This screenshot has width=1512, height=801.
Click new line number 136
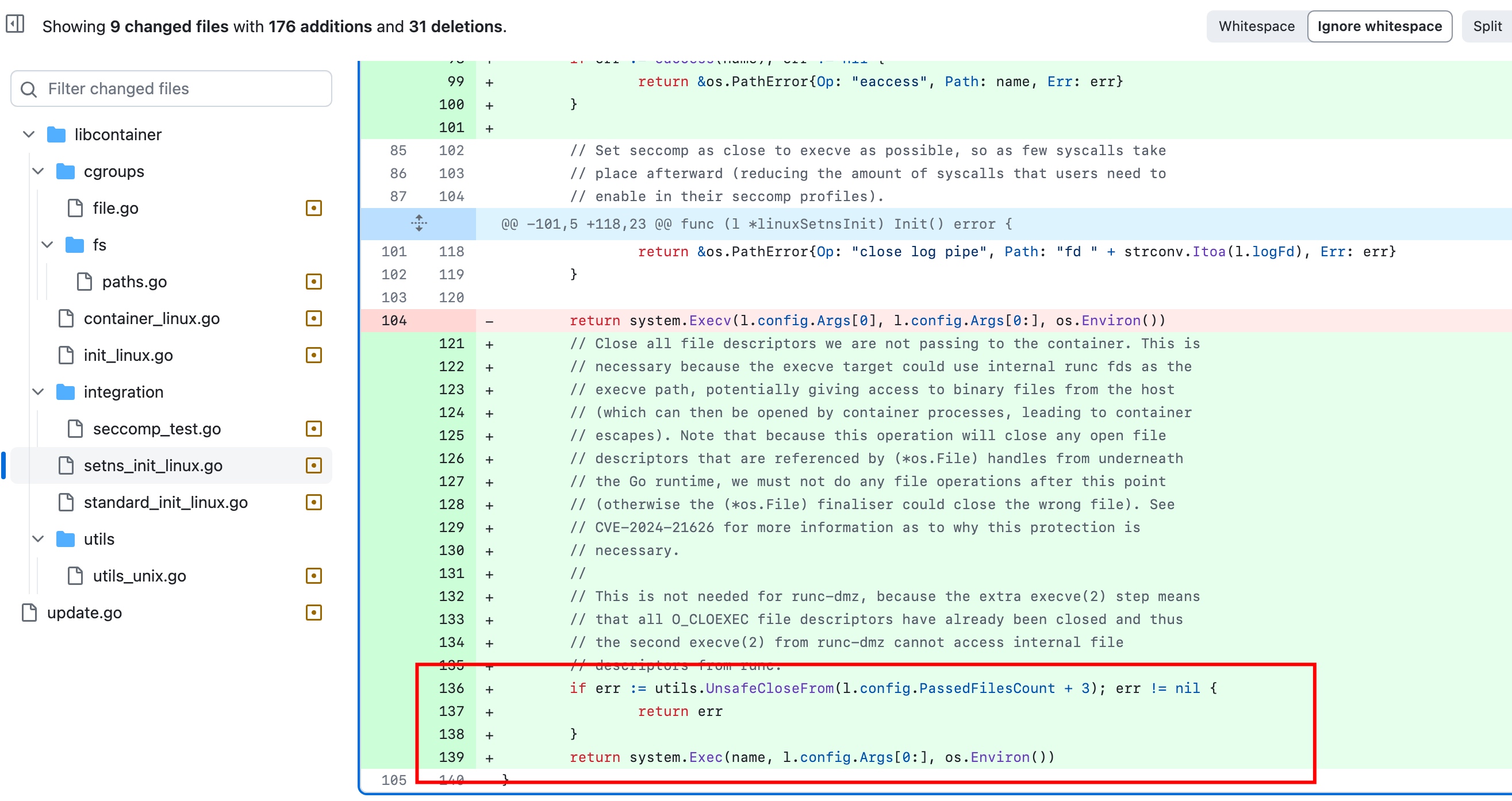451,688
